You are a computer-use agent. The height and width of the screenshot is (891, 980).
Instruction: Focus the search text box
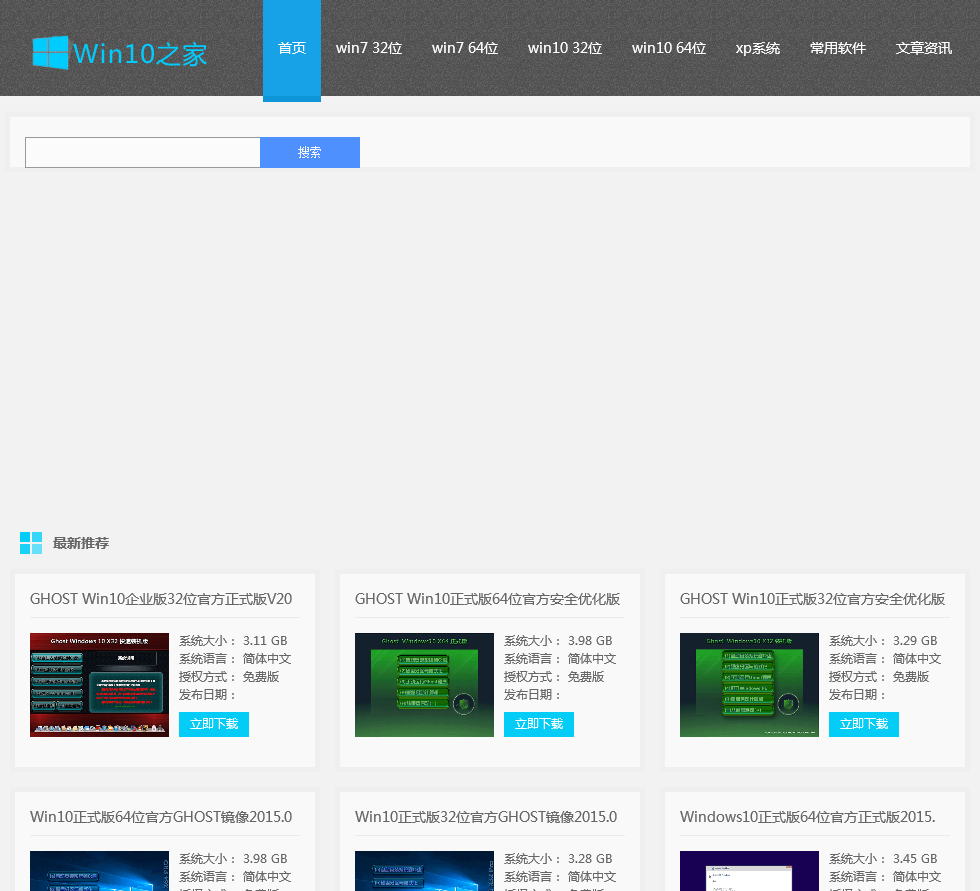point(142,152)
